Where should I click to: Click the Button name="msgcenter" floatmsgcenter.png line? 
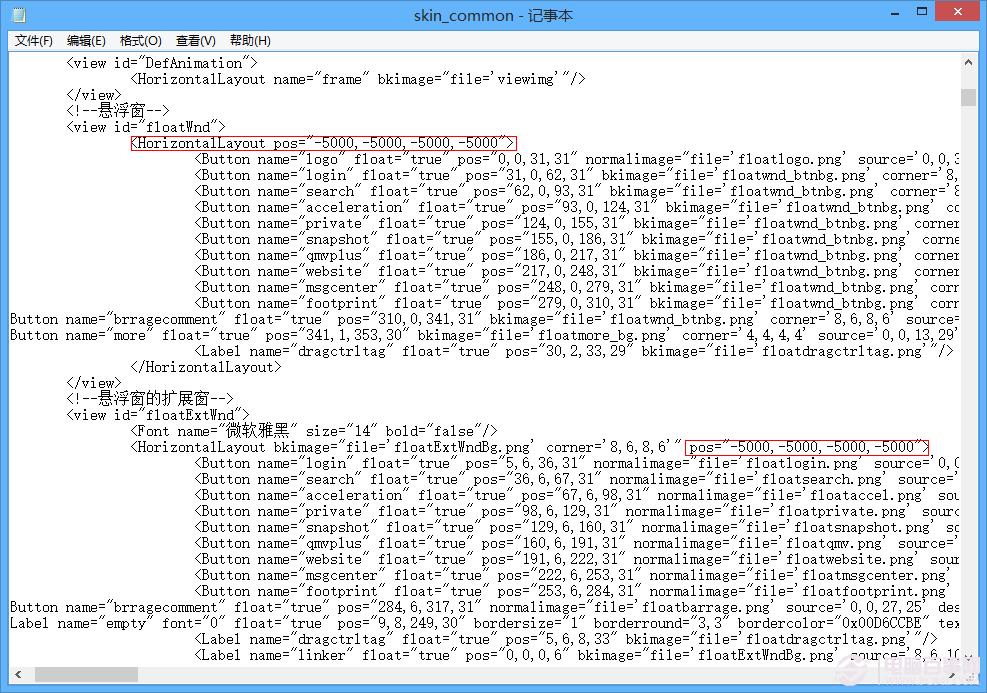(572, 576)
